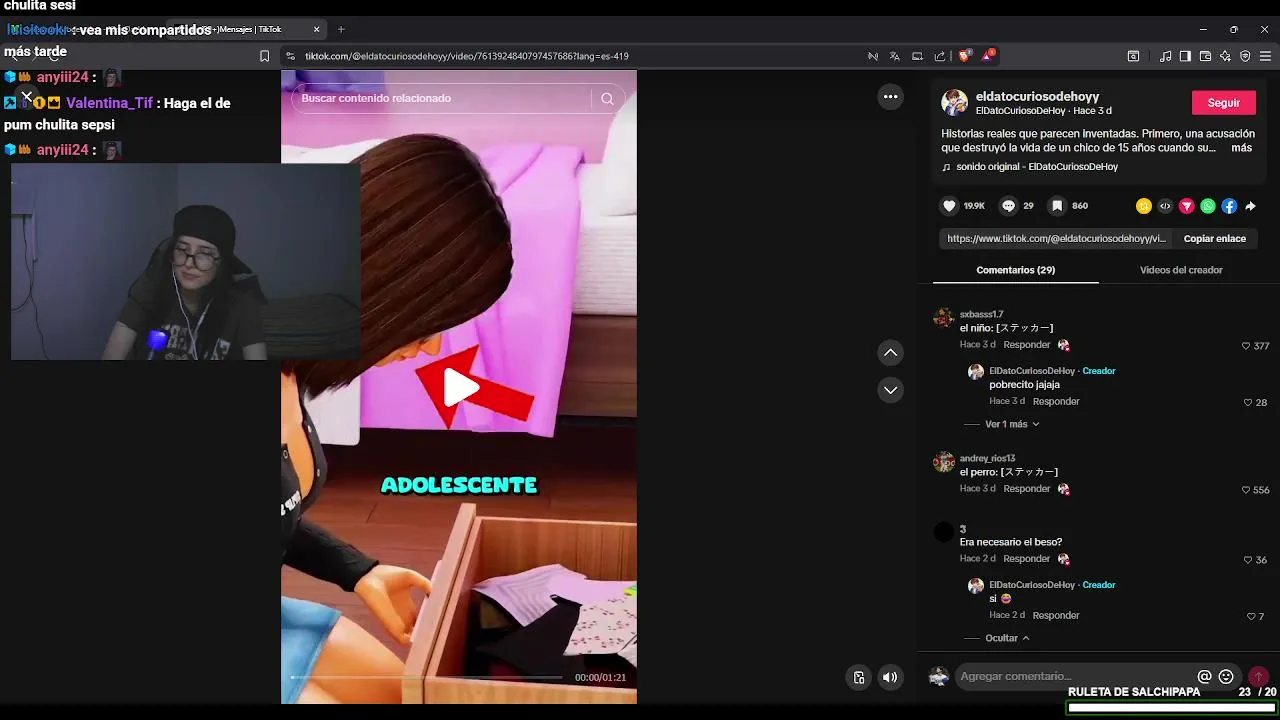Seek in the video progress bar
Image resolution: width=1280 pixels, height=720 pixels.
coord(426,677)
